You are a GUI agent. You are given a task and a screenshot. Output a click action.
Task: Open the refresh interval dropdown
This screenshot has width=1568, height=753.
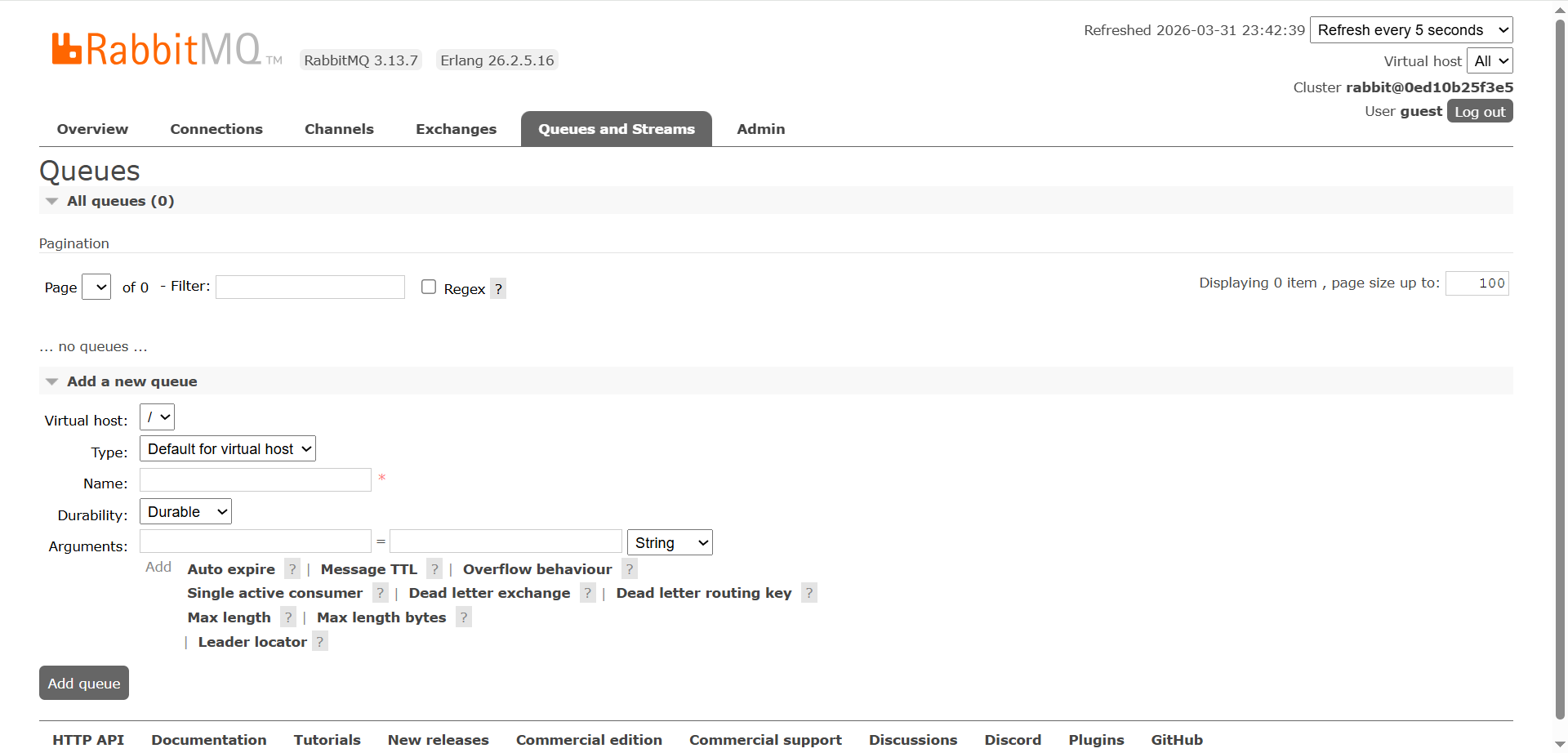(1411, 29)
